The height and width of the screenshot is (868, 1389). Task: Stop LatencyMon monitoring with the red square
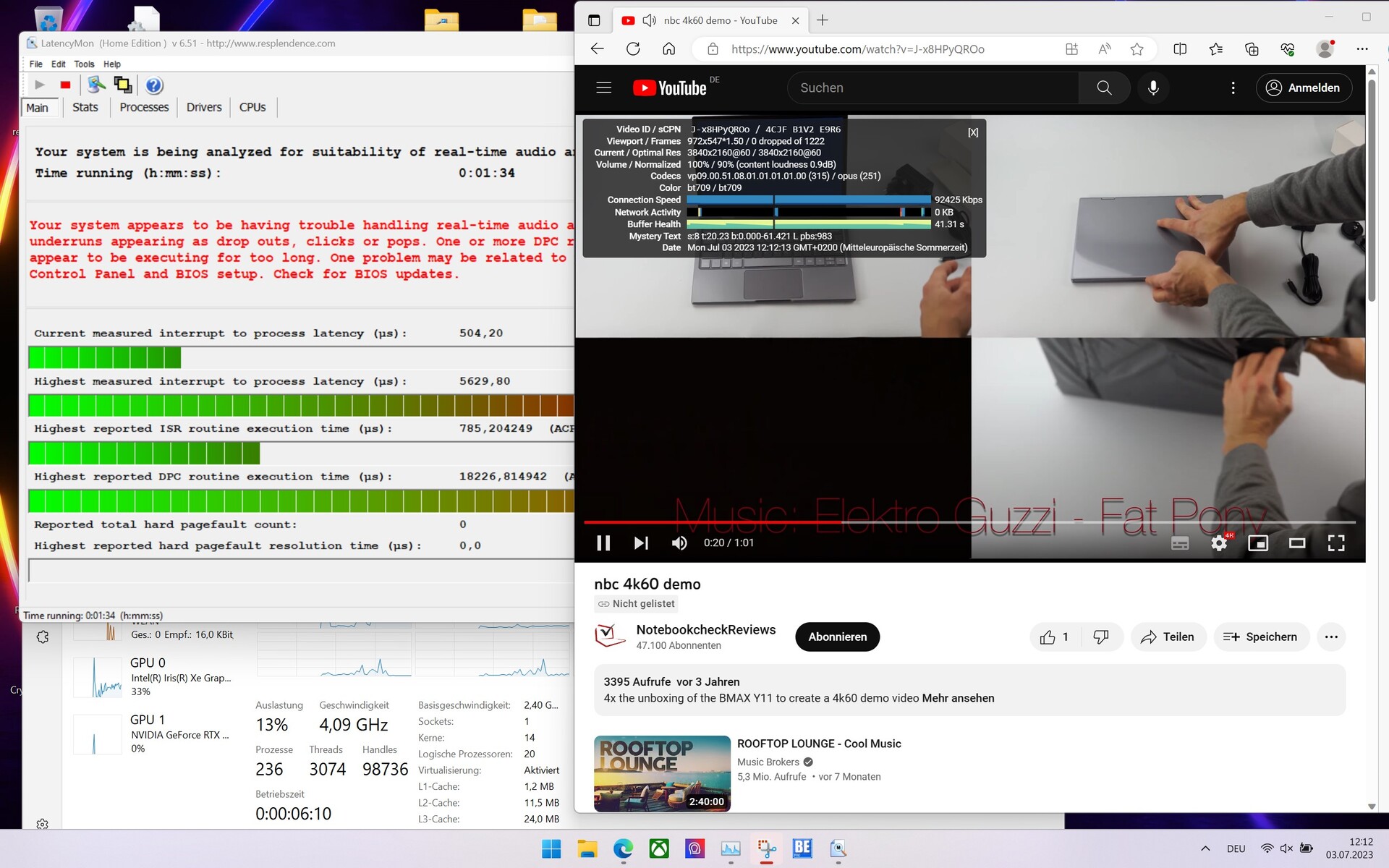pyautogui.click(x=65, y=85)
